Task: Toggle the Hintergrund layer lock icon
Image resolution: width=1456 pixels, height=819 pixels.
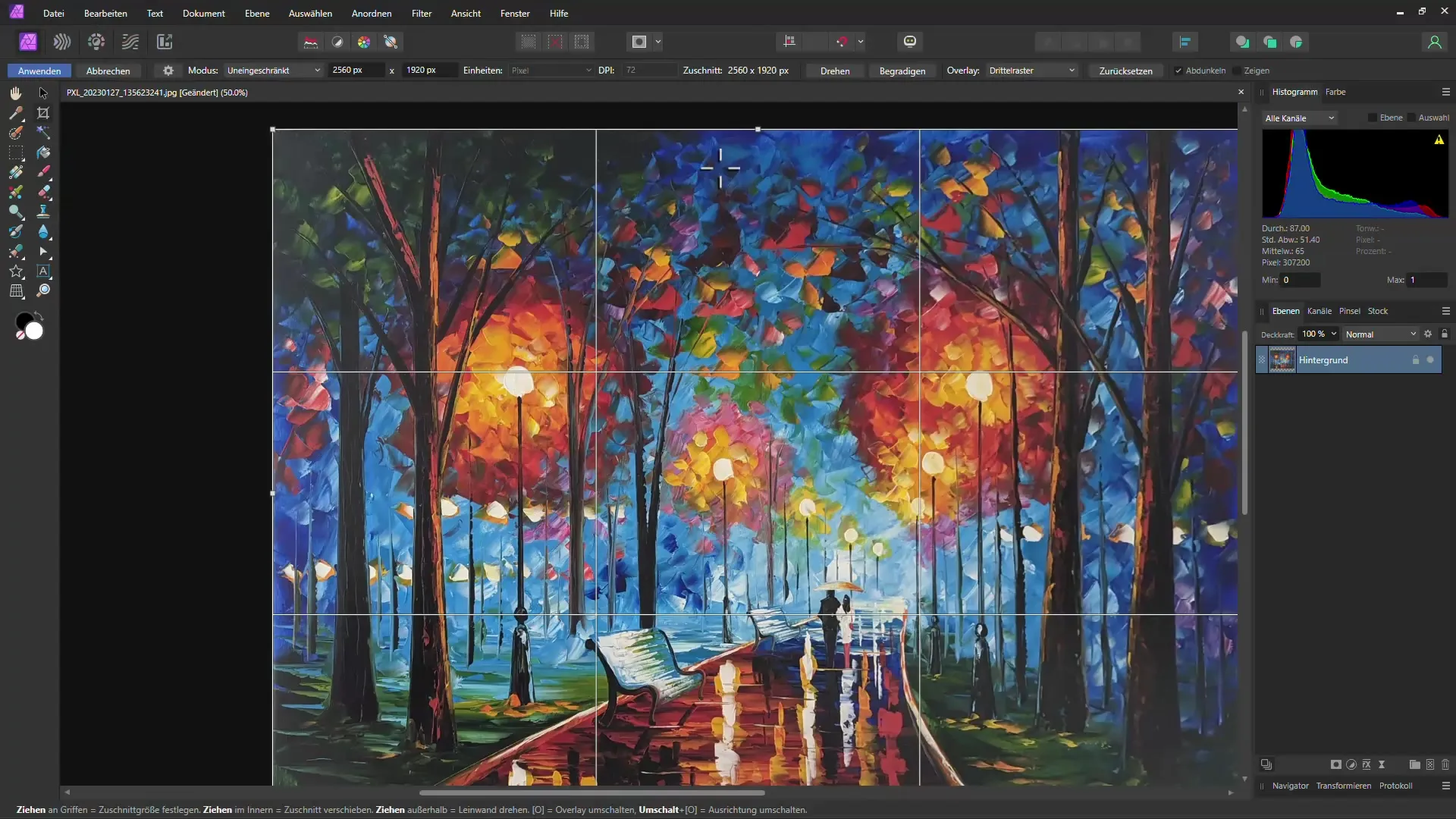Action: pos(1415,360)
